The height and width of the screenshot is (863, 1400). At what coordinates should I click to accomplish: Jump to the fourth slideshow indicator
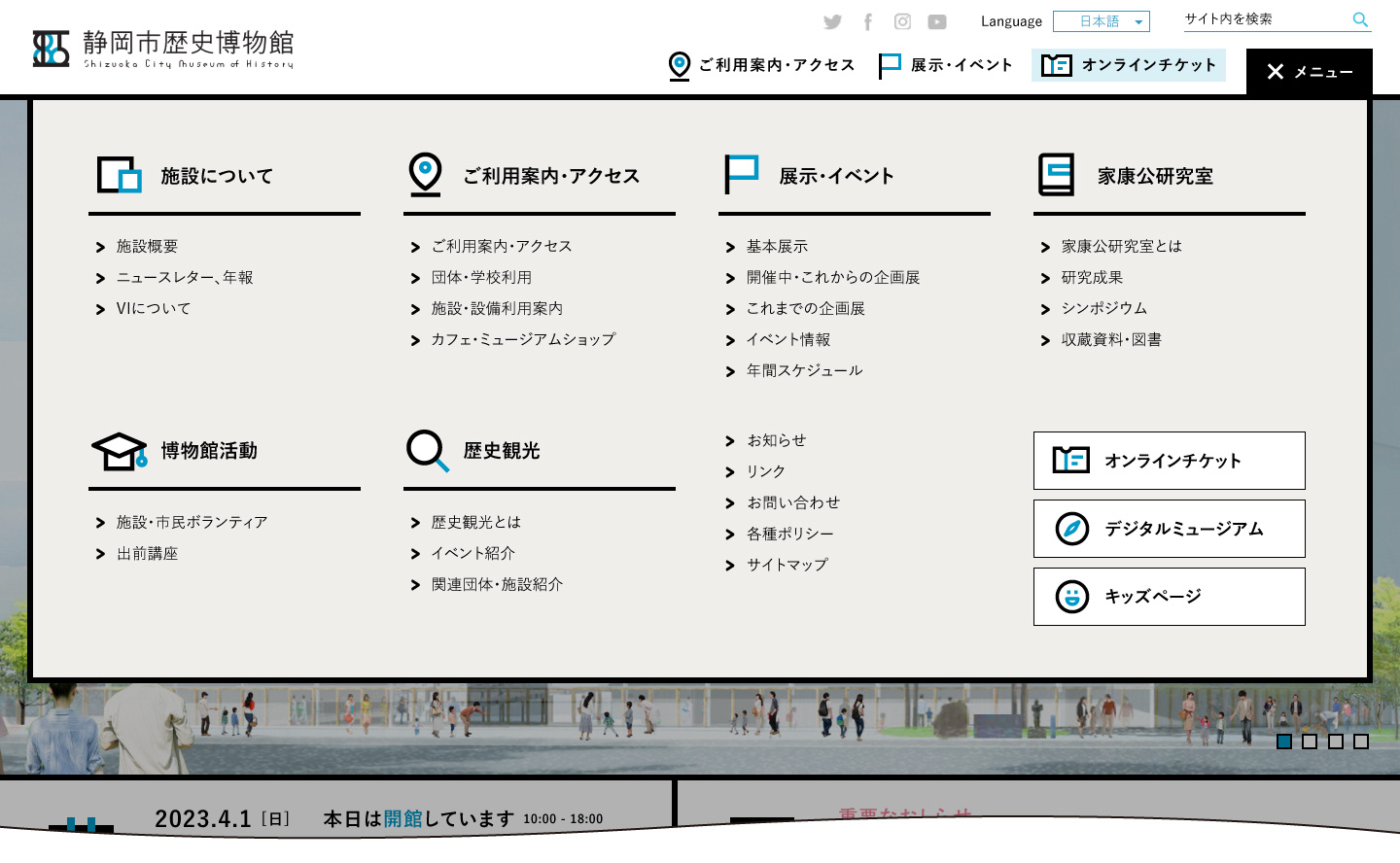click(x=1361, y=742)
